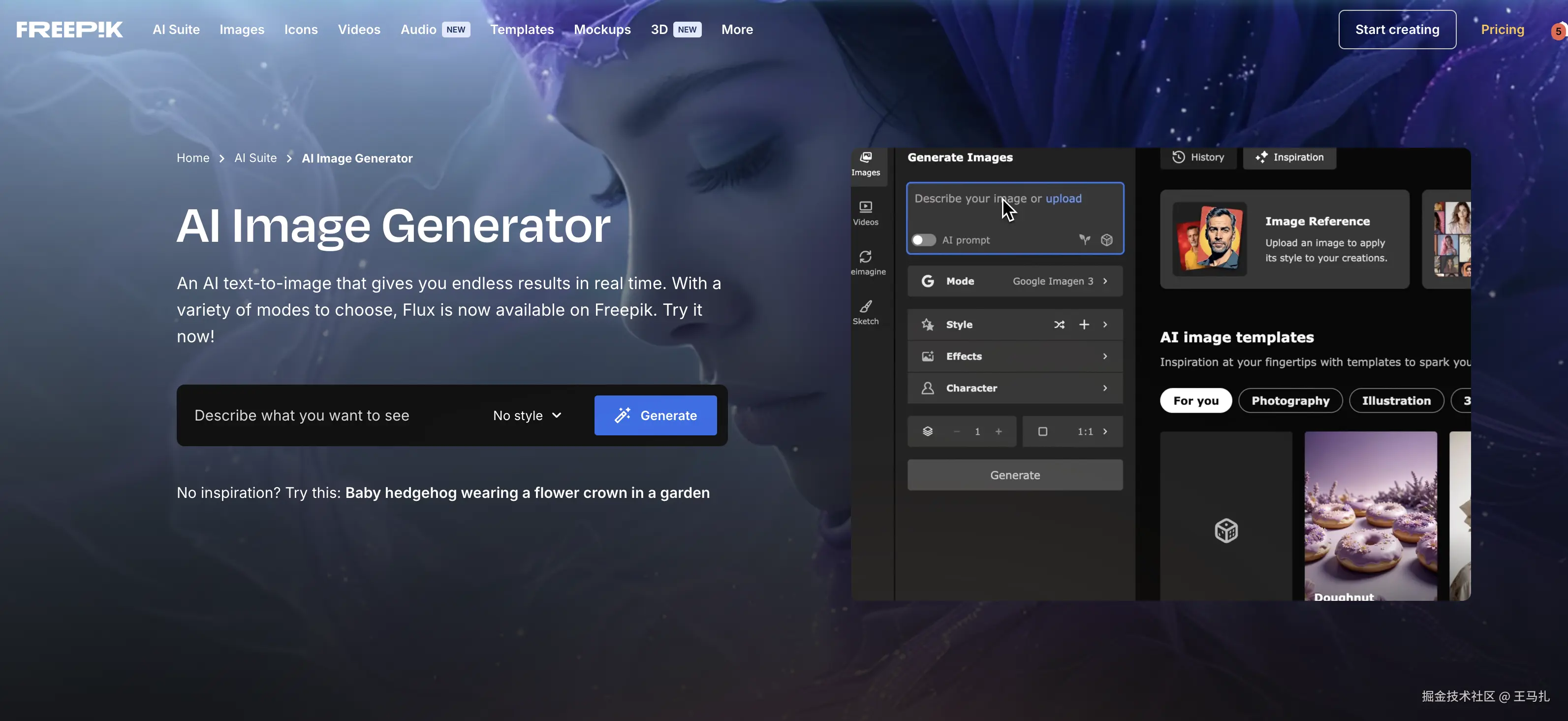The height and width of the screenshot is (721, 1568).
Task: Open the Pricing link
Action: pos(1502,29)
